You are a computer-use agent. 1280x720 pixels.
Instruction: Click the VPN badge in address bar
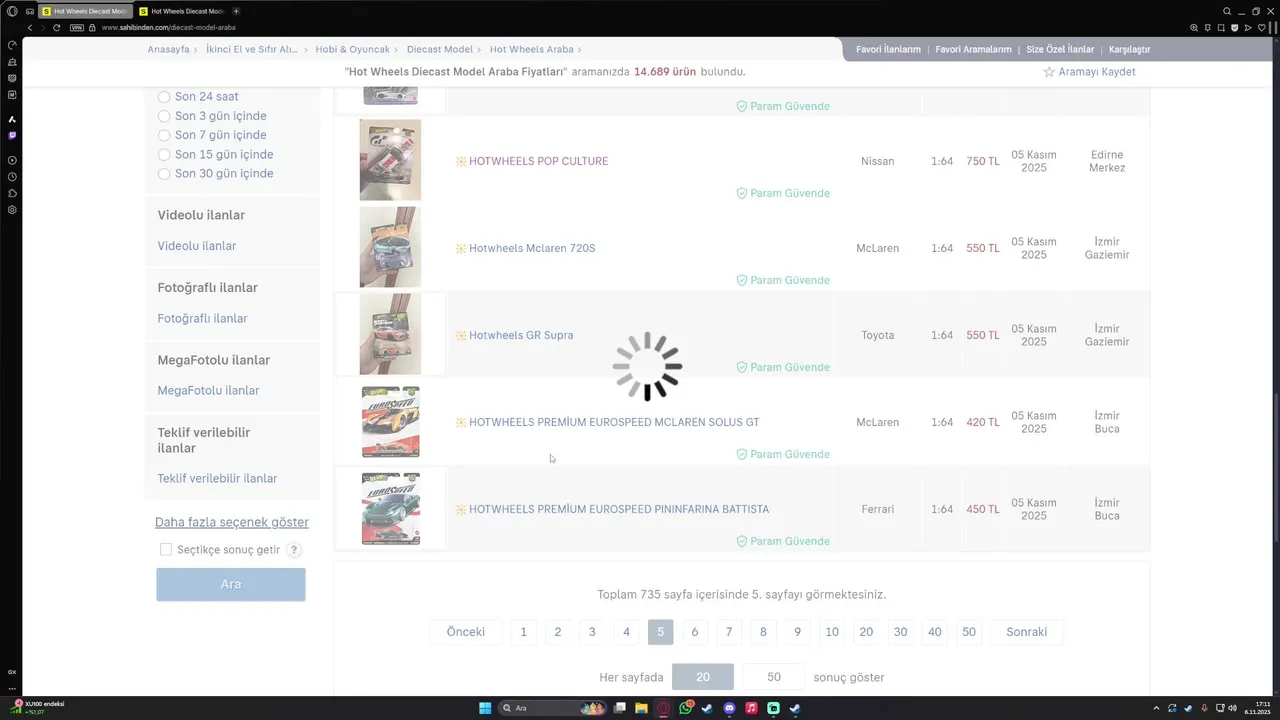pyautogui.click(x=77, y=27)
